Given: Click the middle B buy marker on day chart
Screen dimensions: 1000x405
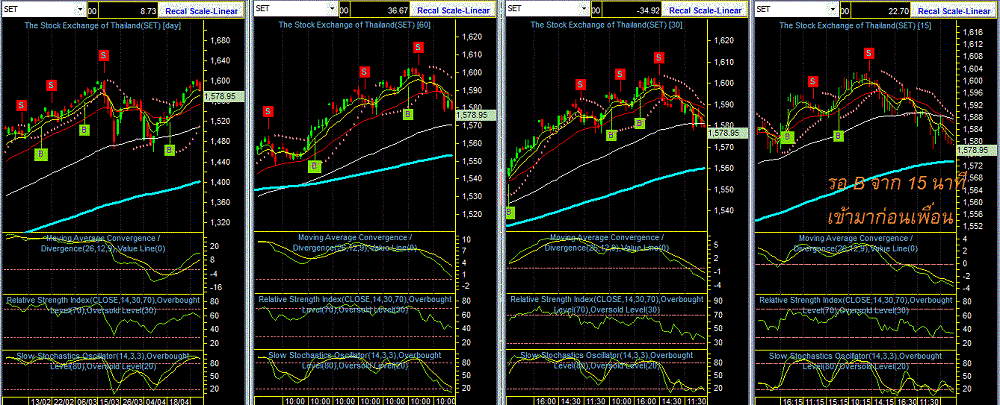Looking at the screenshot, I should tap(84, 129).
